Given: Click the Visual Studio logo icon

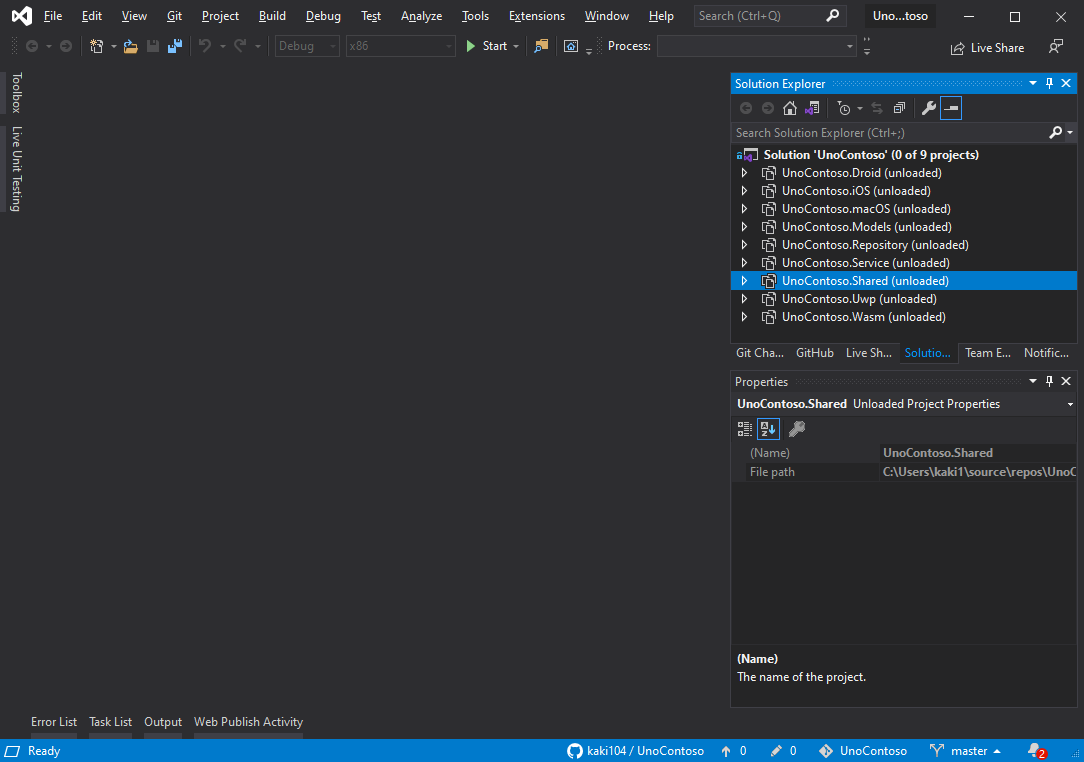Looking at the screenshot, I should click(x=21, y=16).
